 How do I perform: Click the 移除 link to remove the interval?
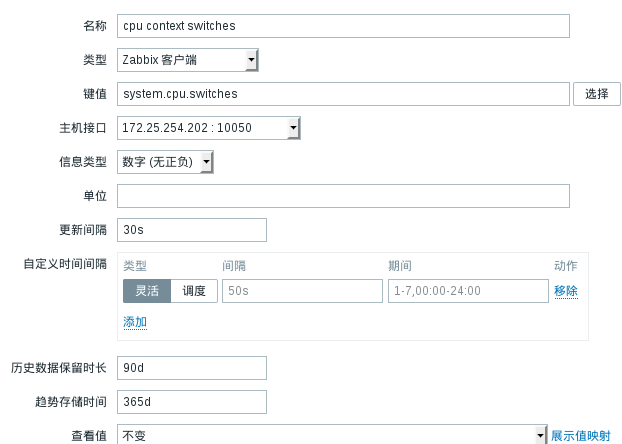566,291
